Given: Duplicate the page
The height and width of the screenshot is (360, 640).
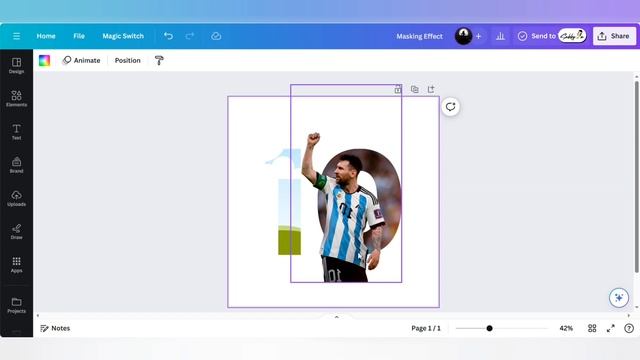Looking at the screenshot, I should click(415, 89).
